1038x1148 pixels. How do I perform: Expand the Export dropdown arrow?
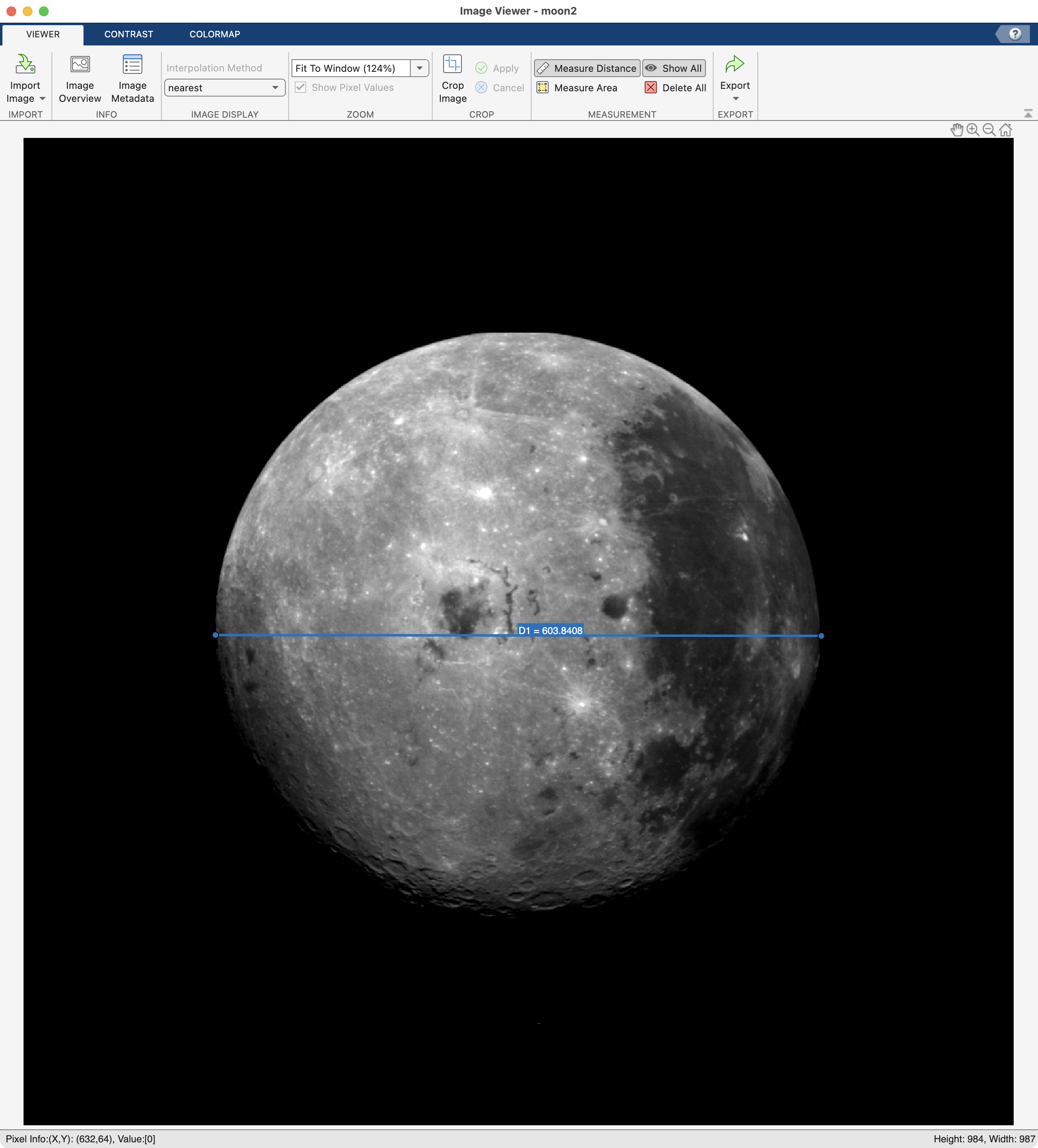click(x=735, y=99)
